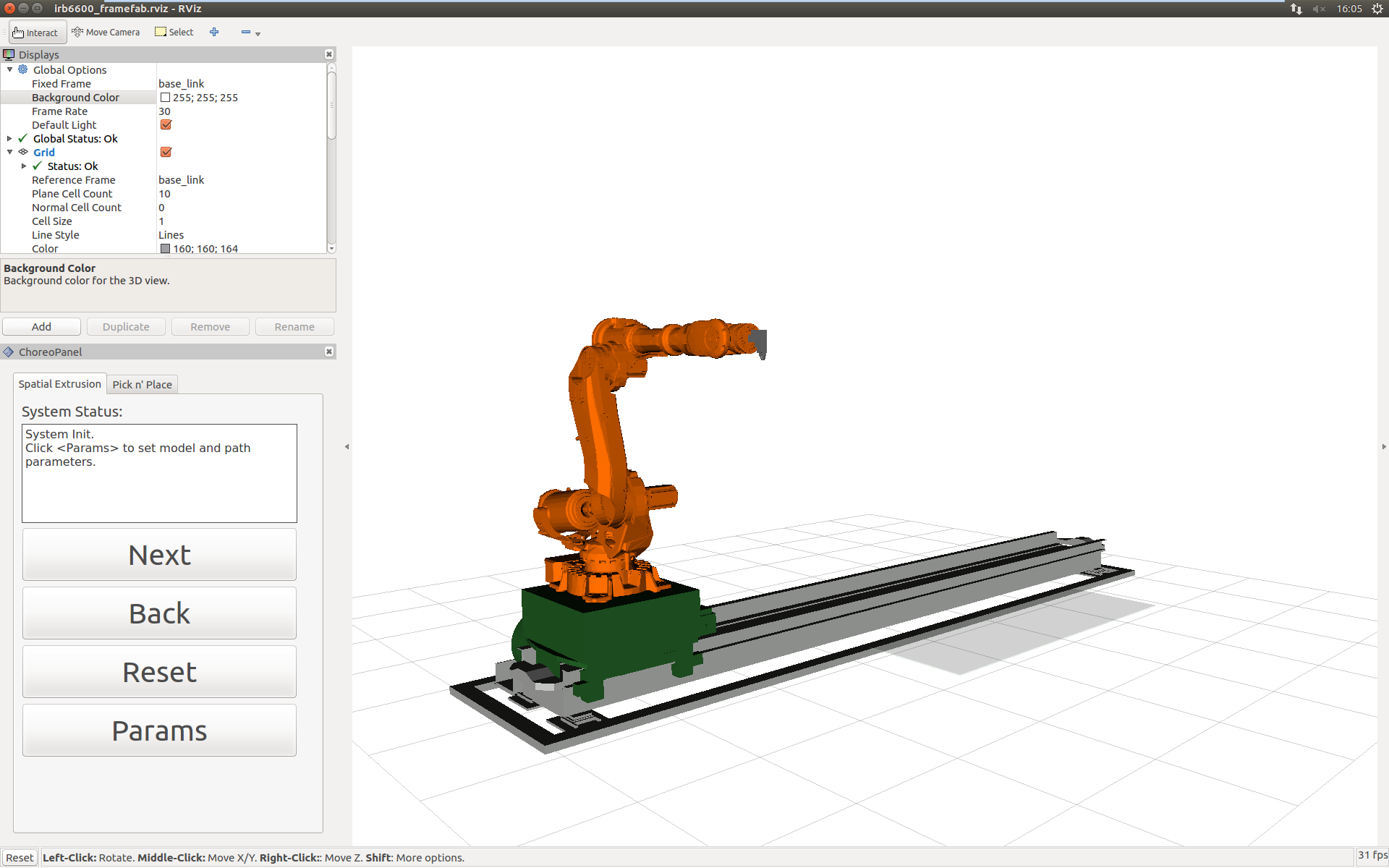Click the ChoreoPanel close icon

pyautogui.click(x=330, y=351)
